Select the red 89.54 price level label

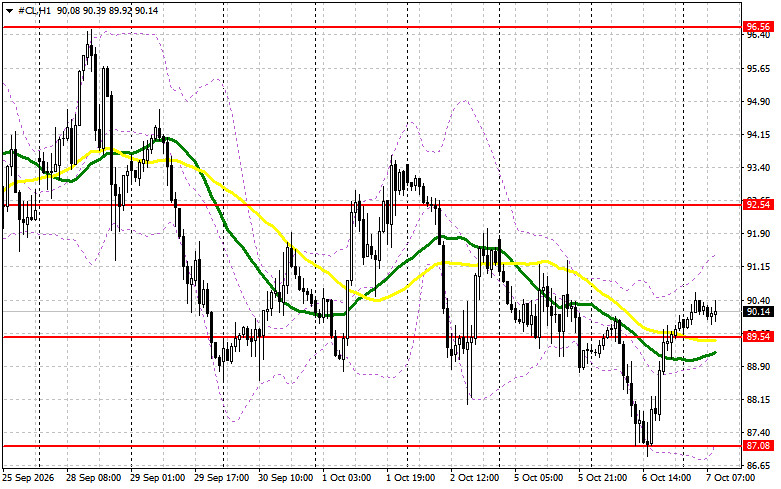(x=759, y=337)
